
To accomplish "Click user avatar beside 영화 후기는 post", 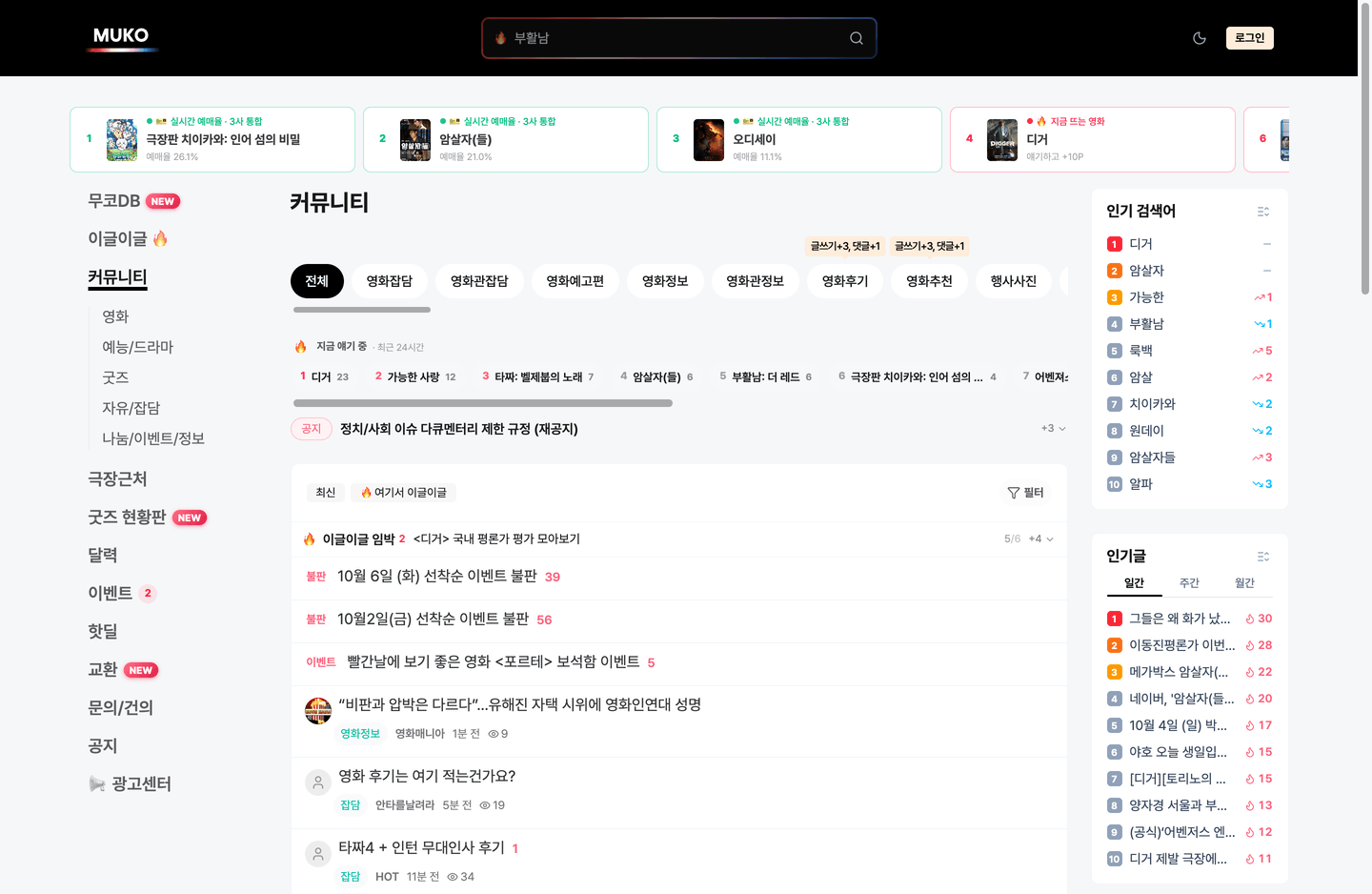I will tap(318, 782).
